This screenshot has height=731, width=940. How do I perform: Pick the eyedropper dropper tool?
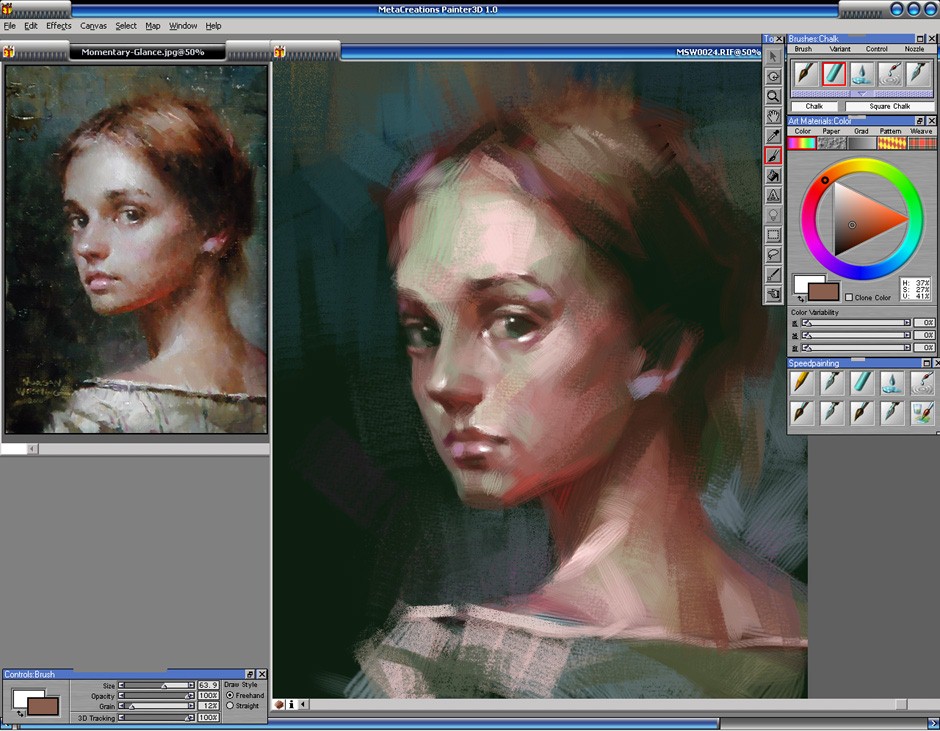(x=773, y=136)
